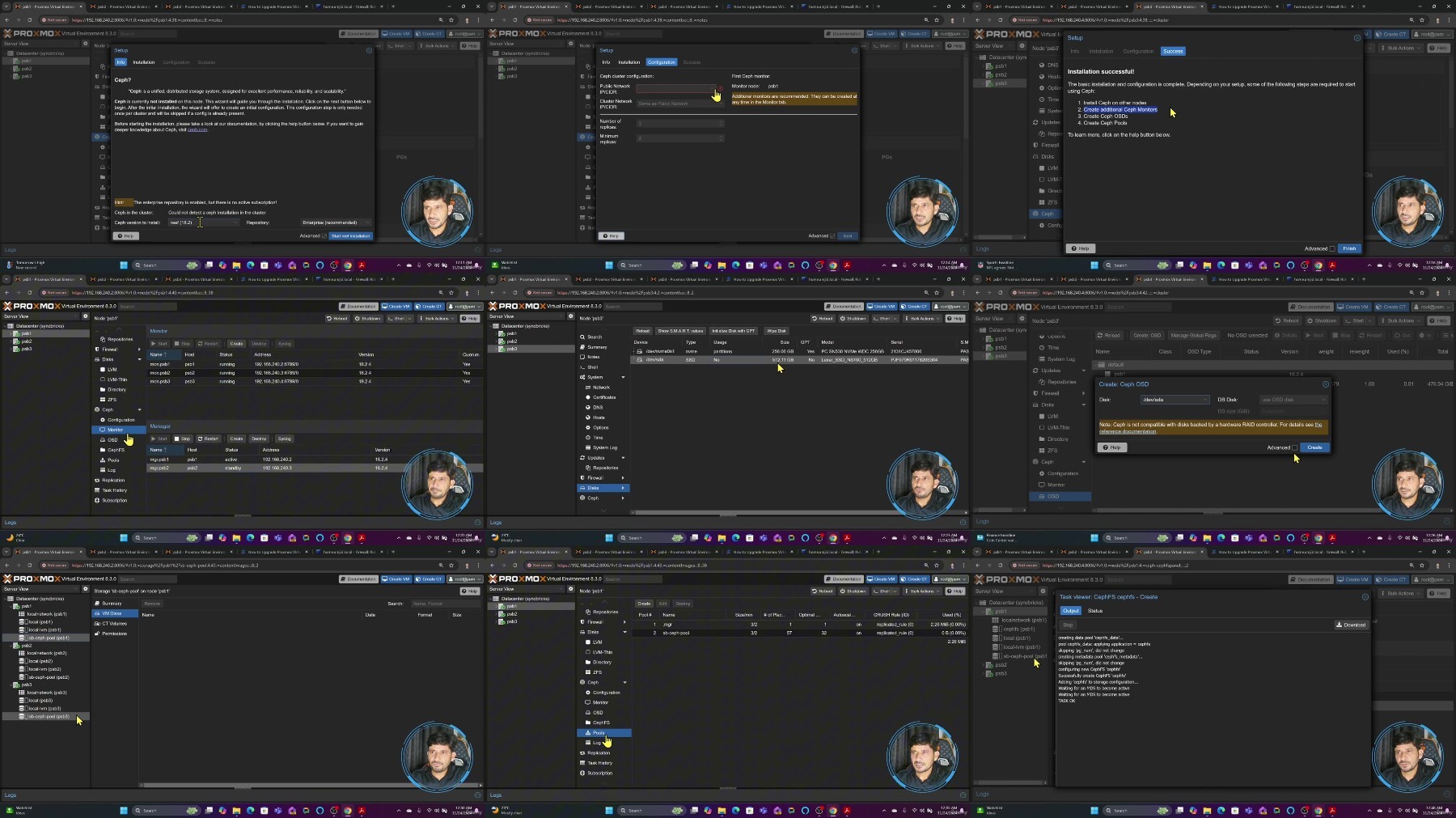Click Shutdown in the psb3 disks screen header
This screenshot has width=1456, height=818.
tap(853, 319)
